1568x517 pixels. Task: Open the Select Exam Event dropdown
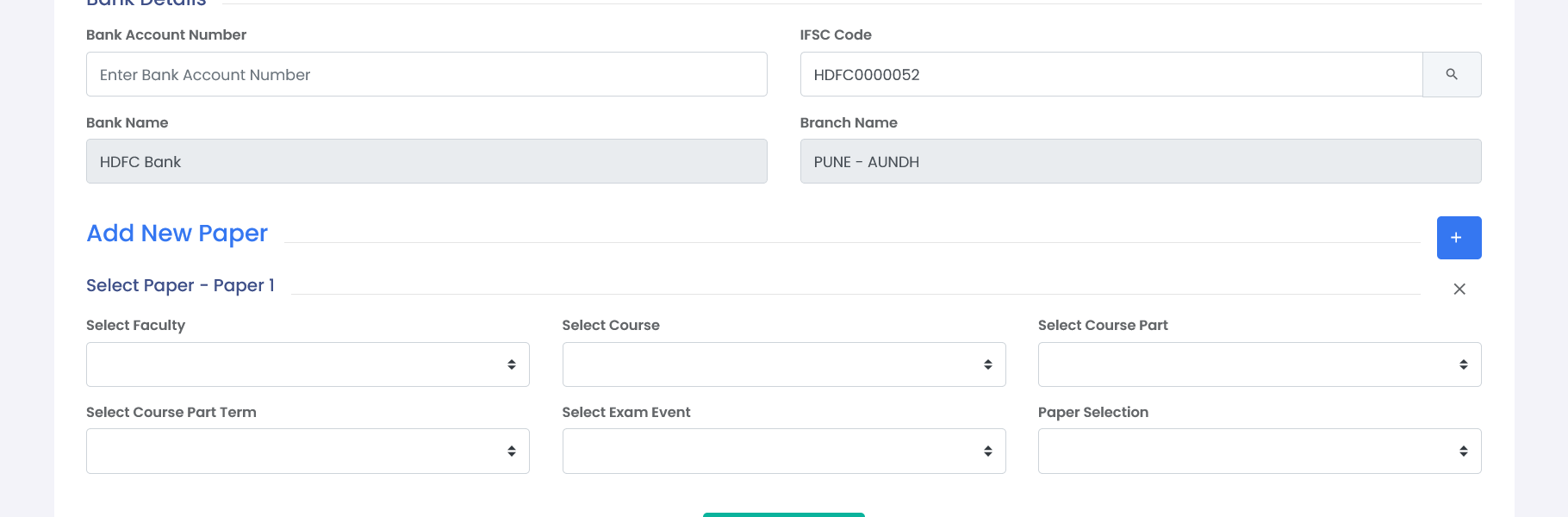[x=784, y=451]
